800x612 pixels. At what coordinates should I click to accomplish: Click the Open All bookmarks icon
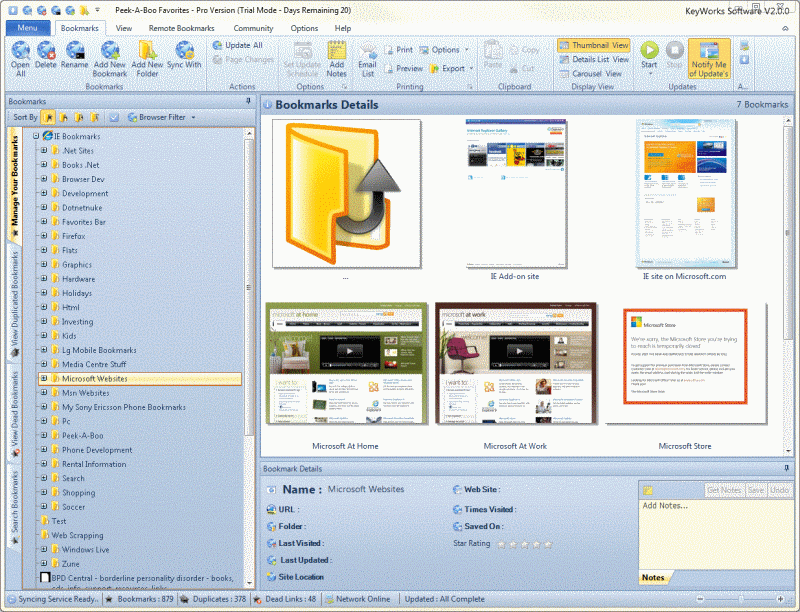pos(20,59)
